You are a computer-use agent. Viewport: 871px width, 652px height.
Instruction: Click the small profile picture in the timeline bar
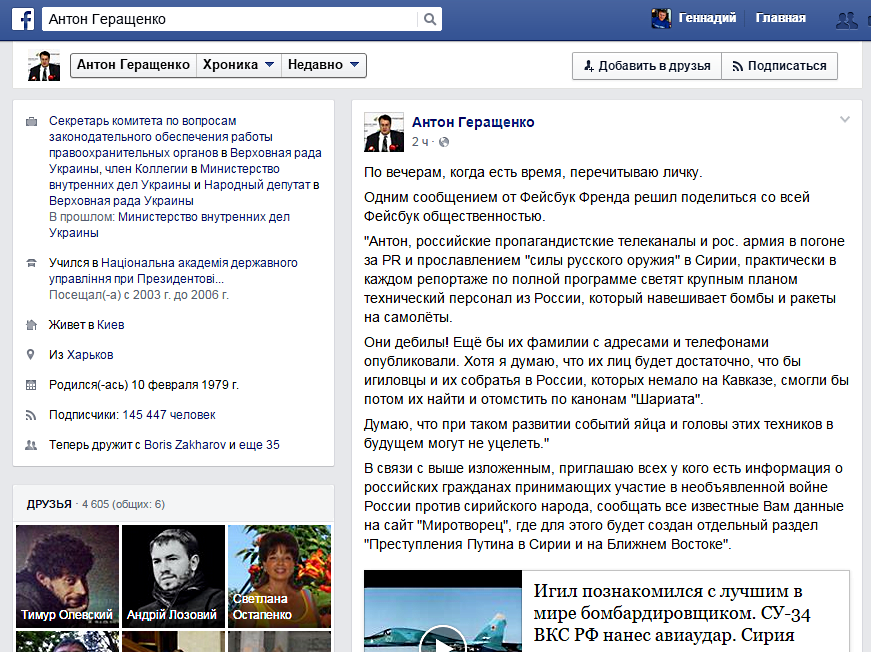45,66
